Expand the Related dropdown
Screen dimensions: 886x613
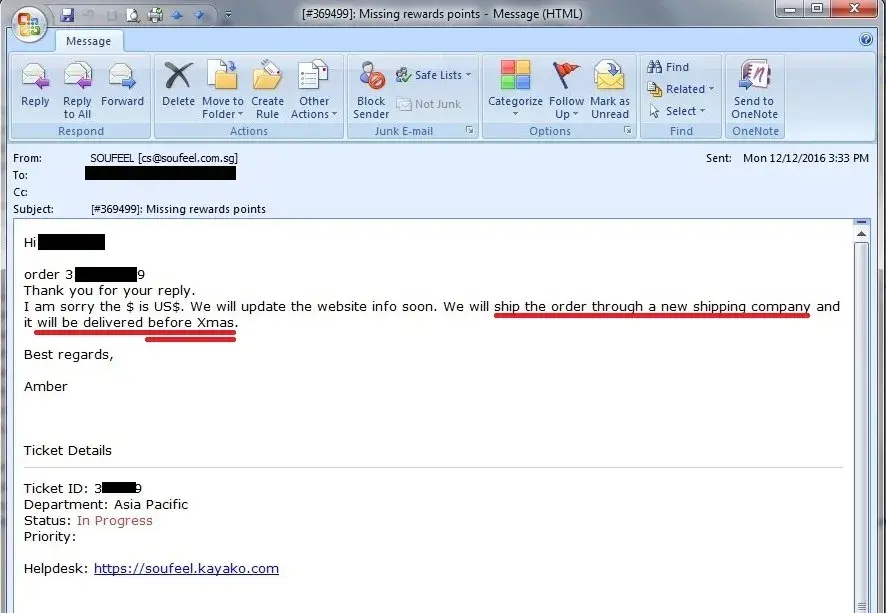tap(681, 89)
